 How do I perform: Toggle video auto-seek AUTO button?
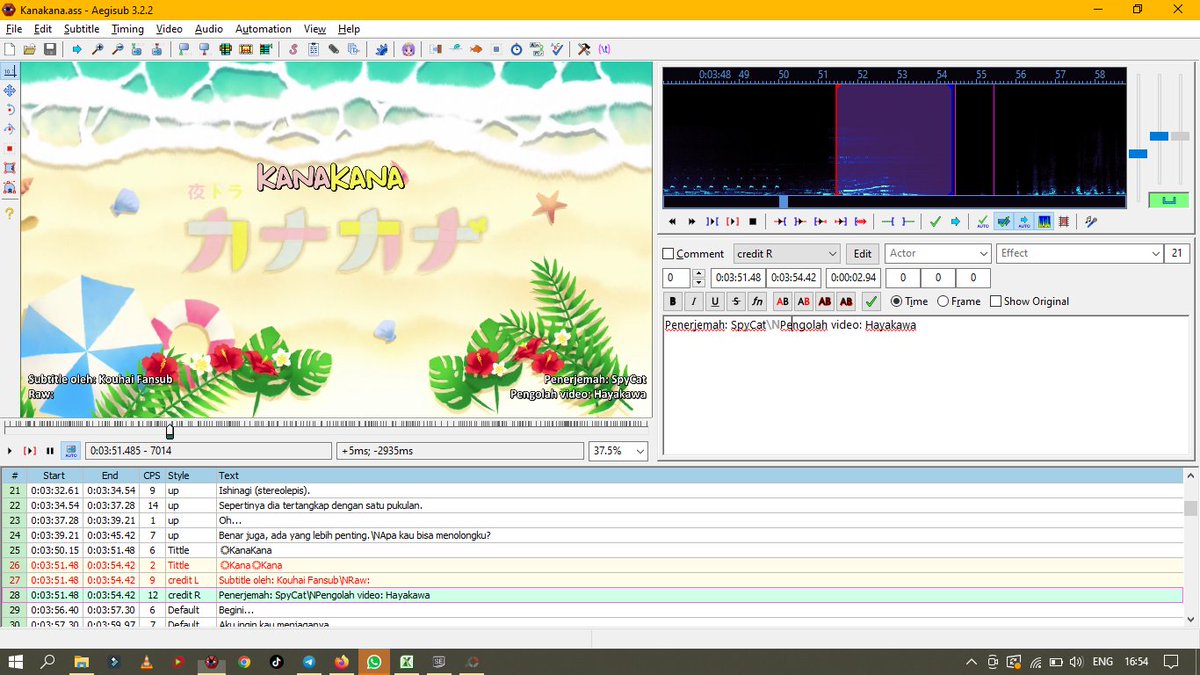coord(71,451)
